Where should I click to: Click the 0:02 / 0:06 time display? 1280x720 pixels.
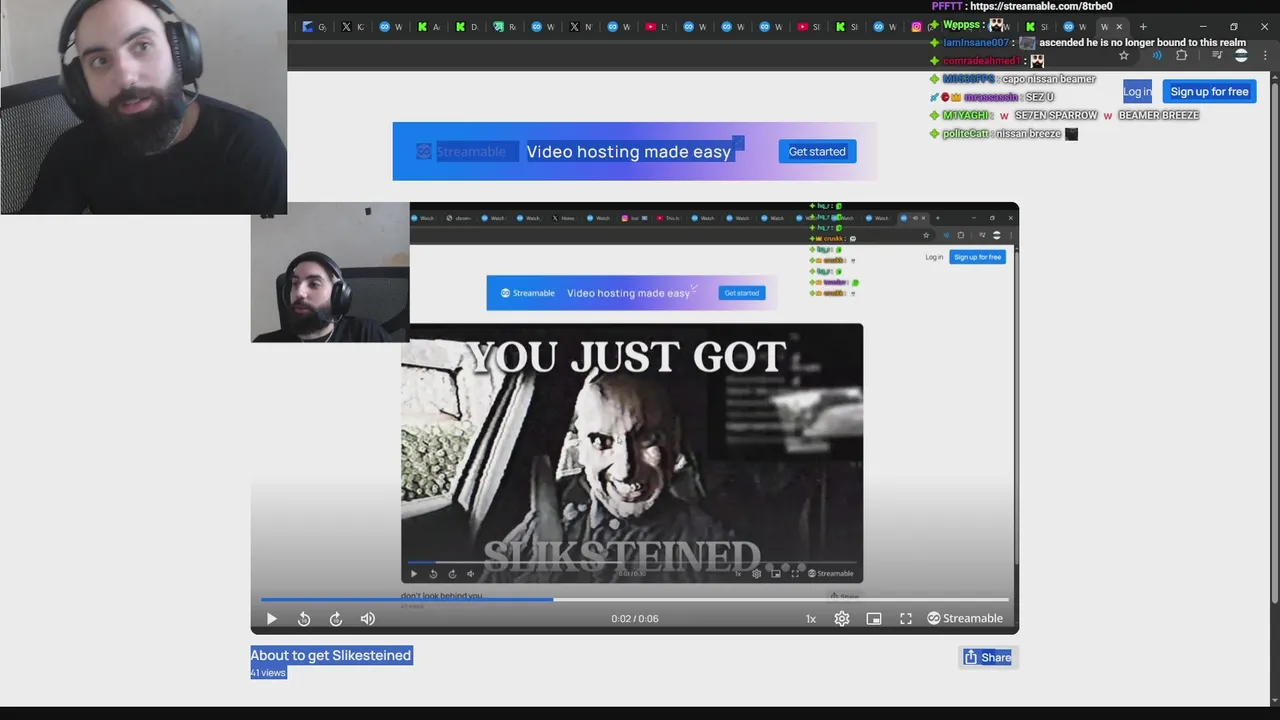(635, 619)
